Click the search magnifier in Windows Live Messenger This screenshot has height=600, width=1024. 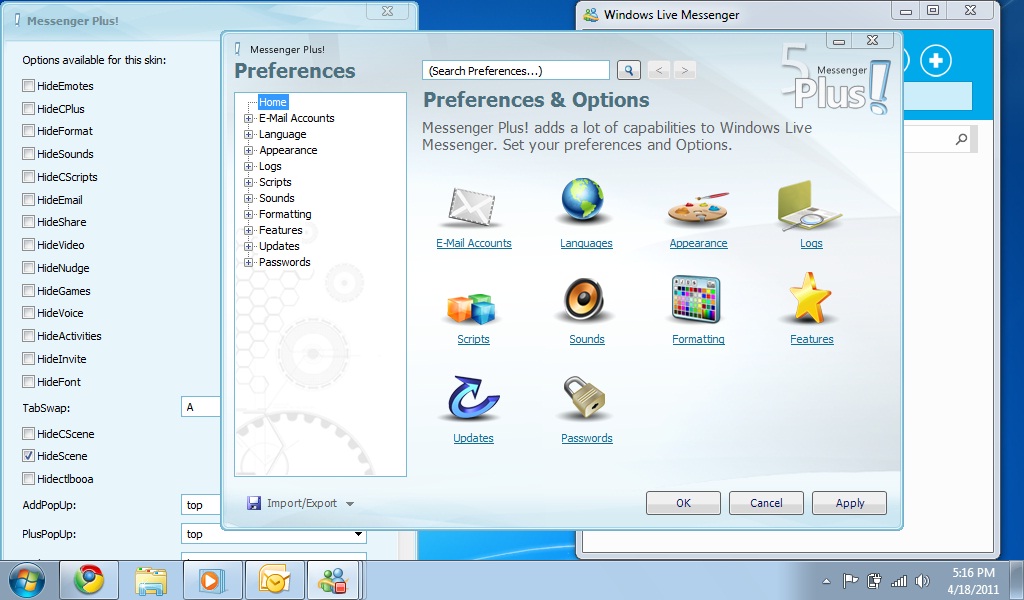coord(961,139)
